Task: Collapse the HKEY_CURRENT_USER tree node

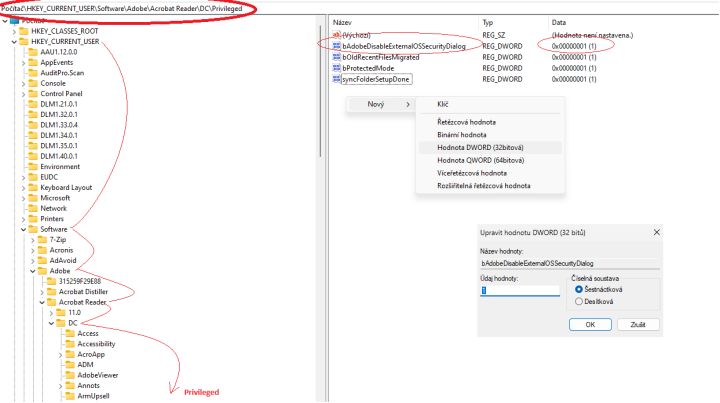Action: pos(14,42)
